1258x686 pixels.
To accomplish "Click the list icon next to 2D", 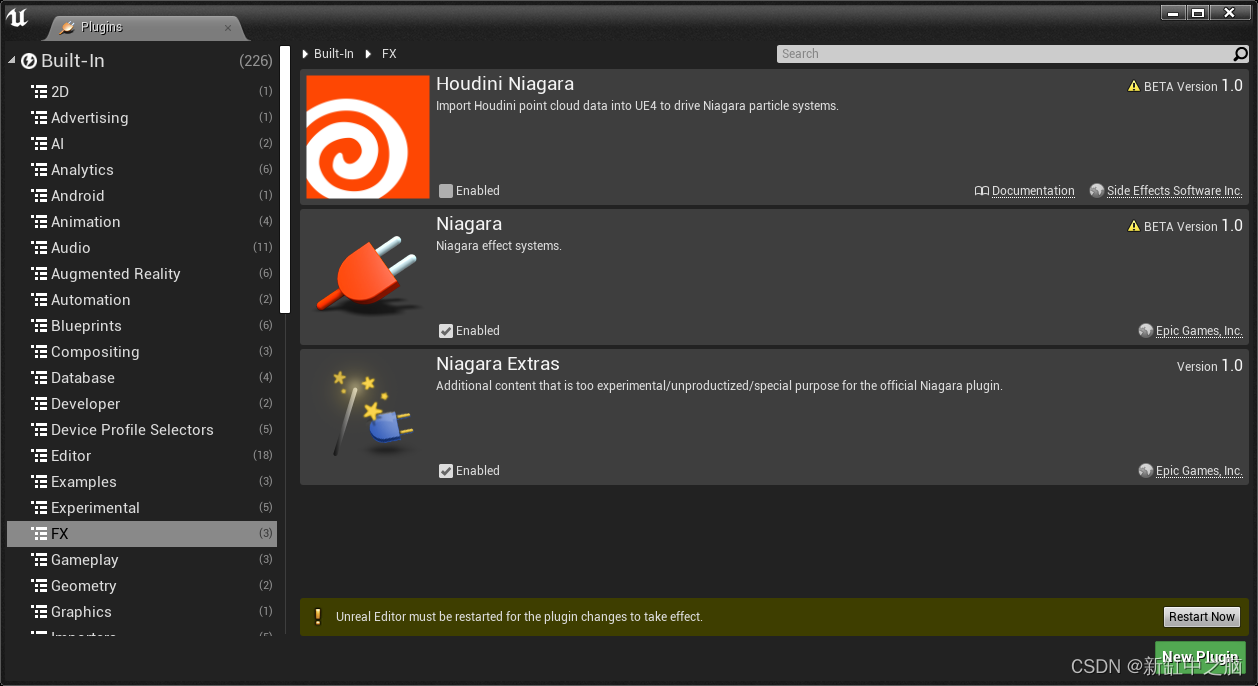I will pos(39,92).
